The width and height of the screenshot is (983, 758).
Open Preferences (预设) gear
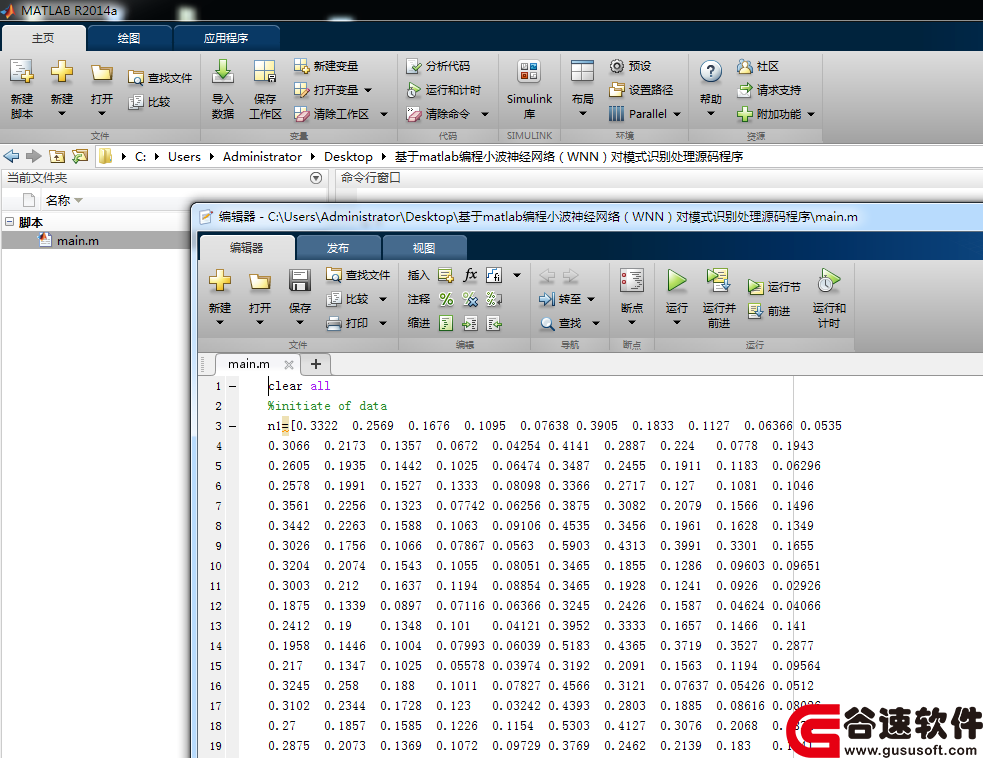630,66
